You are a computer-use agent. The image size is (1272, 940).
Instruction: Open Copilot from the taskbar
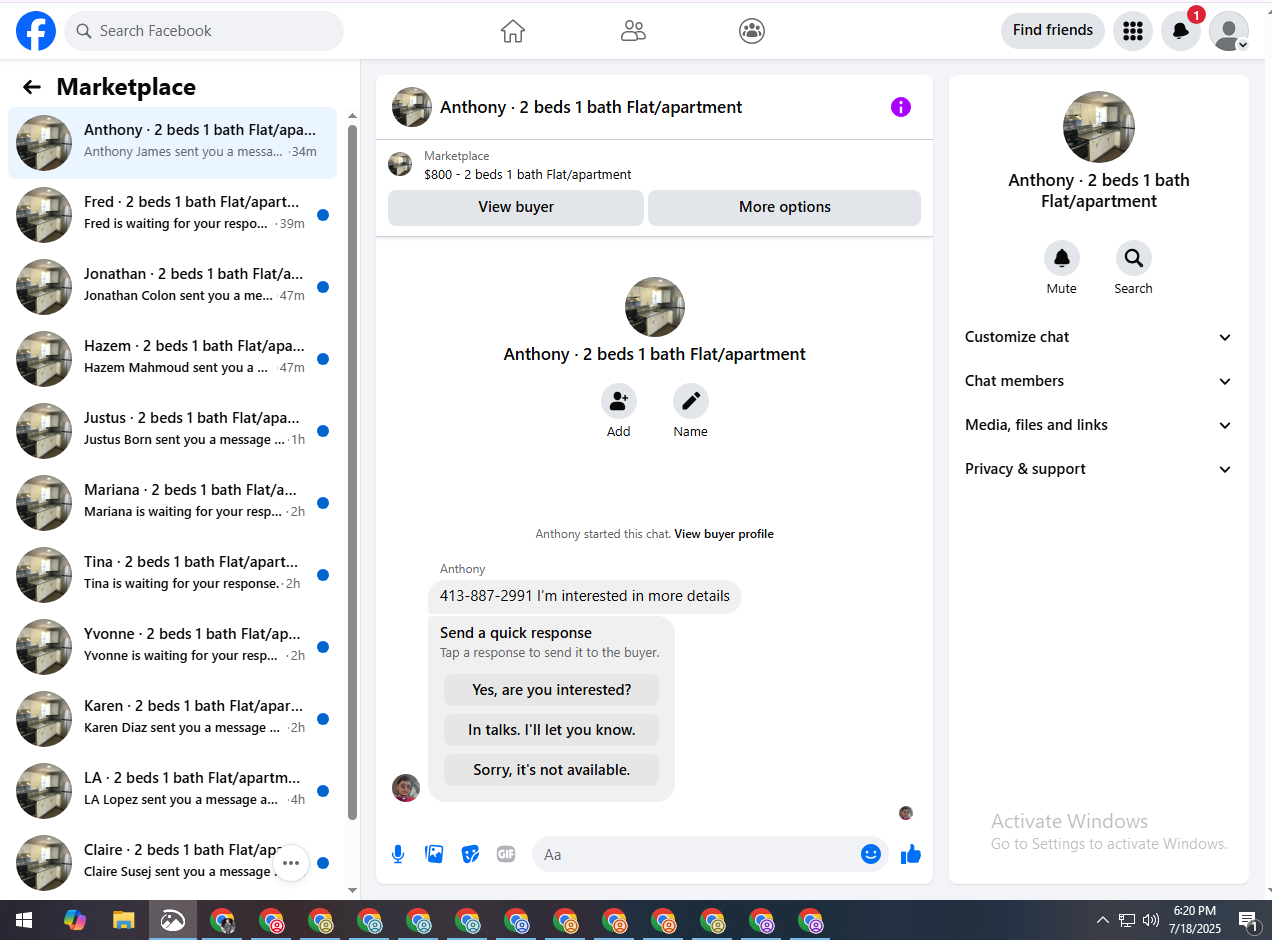coord(75,920)
